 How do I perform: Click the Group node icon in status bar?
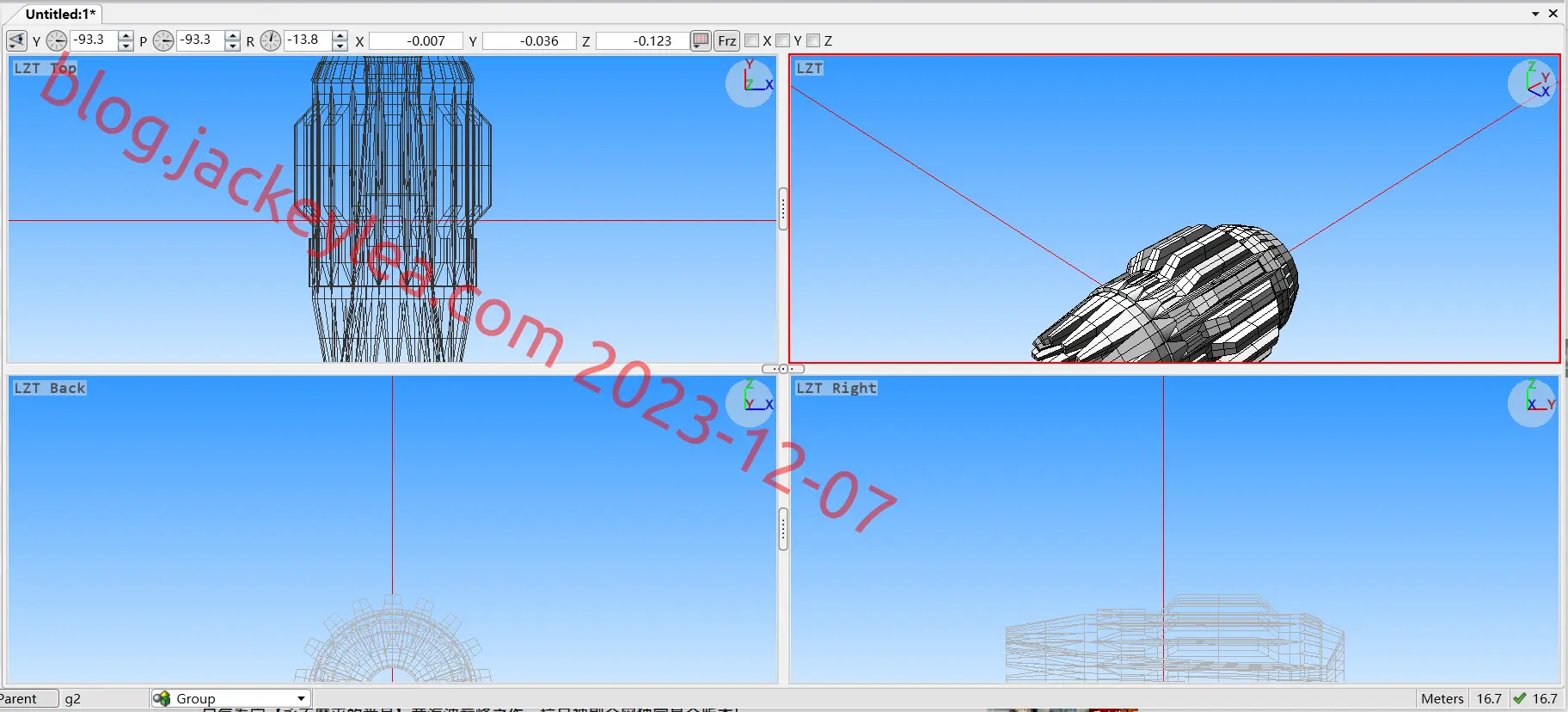click(x=162, y=698)
